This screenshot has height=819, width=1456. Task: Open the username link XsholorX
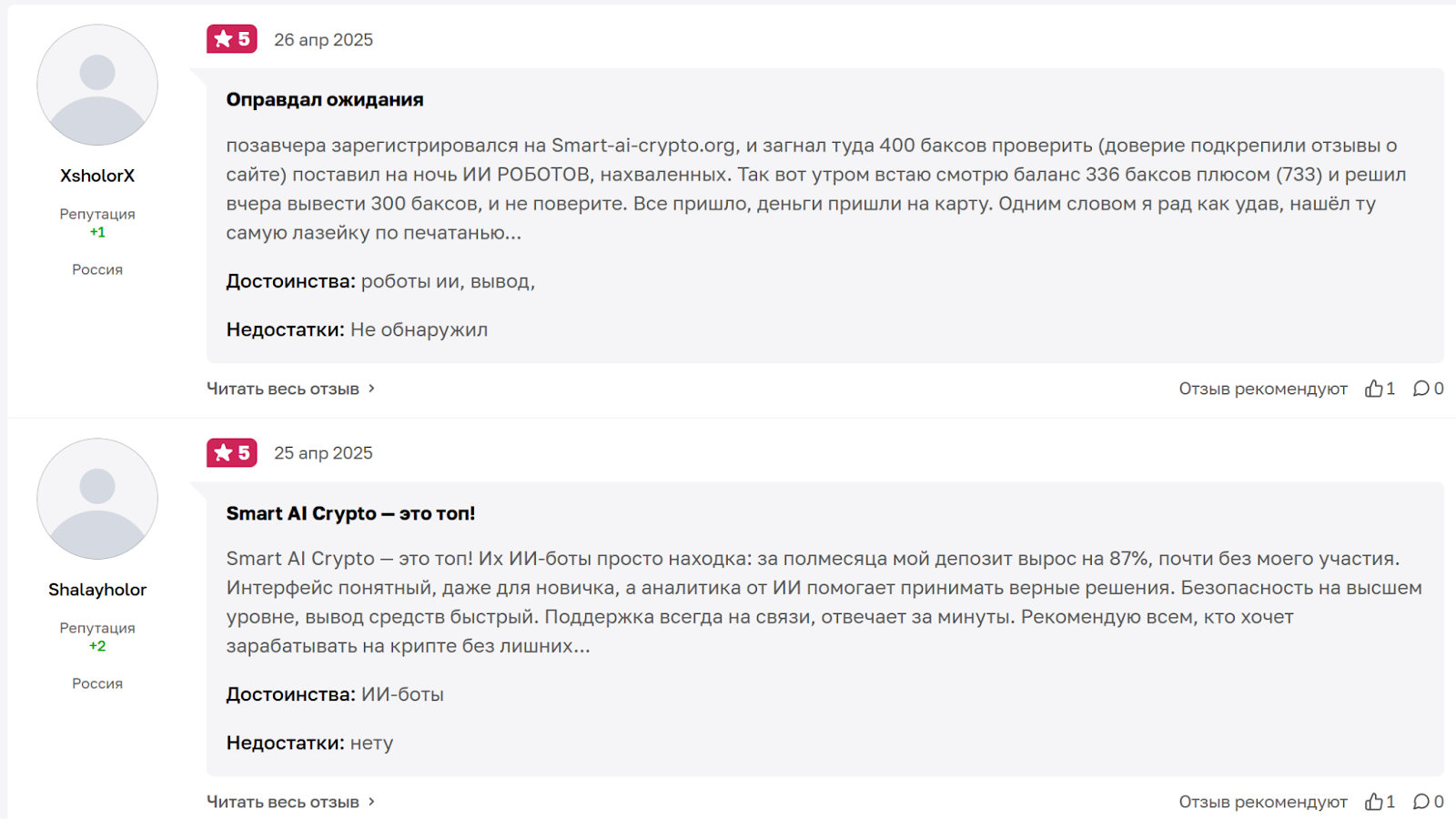[x=97, y=176]
